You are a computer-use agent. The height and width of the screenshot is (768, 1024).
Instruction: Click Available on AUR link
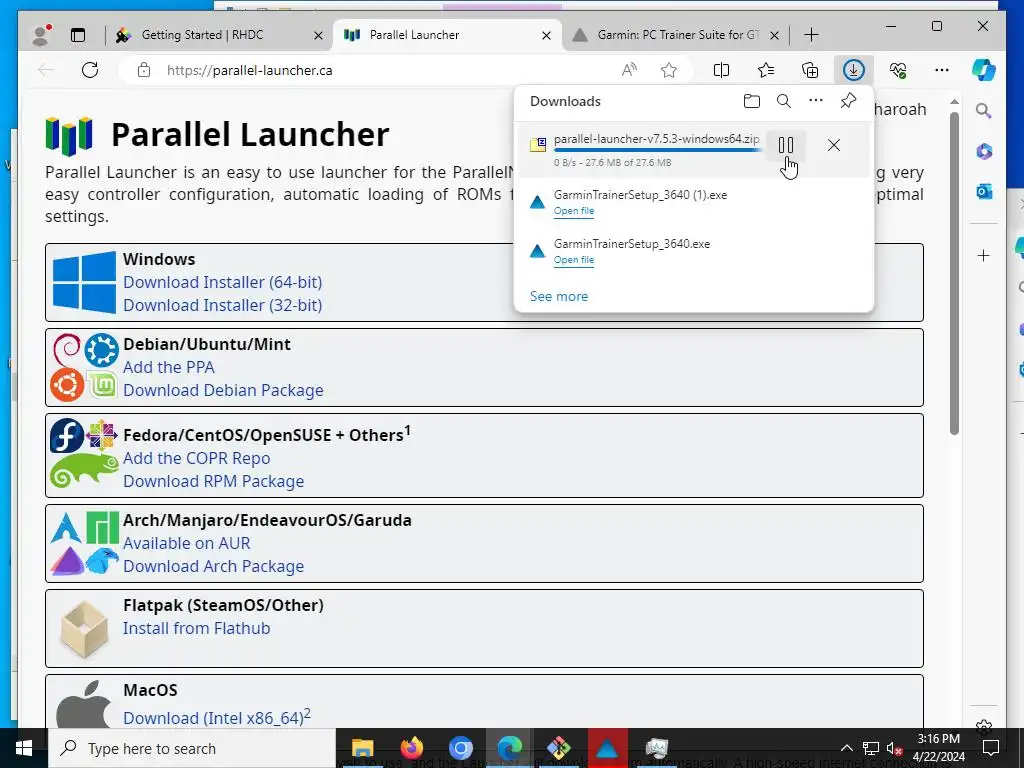click(187, 543)
